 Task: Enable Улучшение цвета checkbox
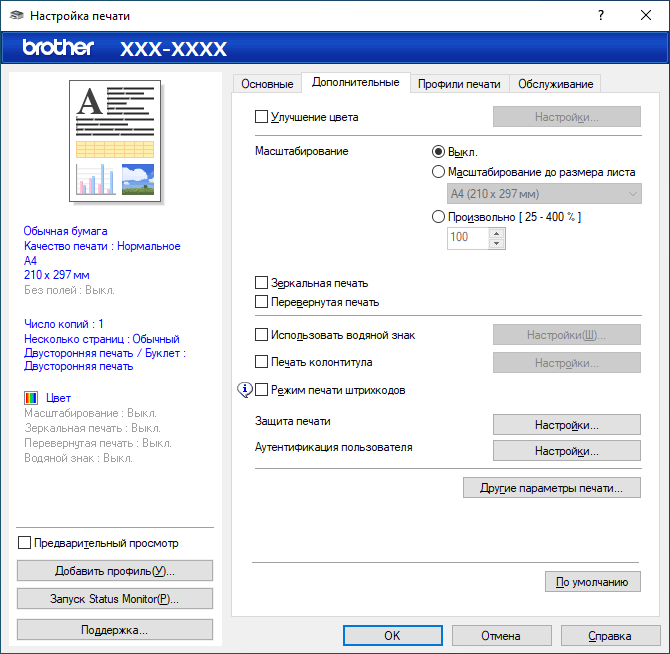[261, 117]
